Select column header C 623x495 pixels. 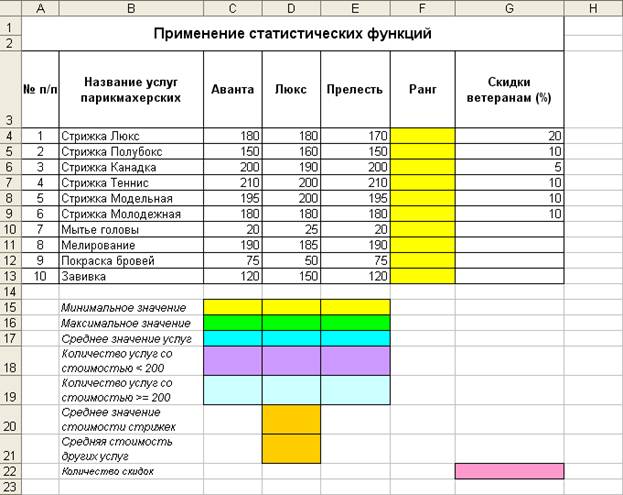click(x=232, y=9)
